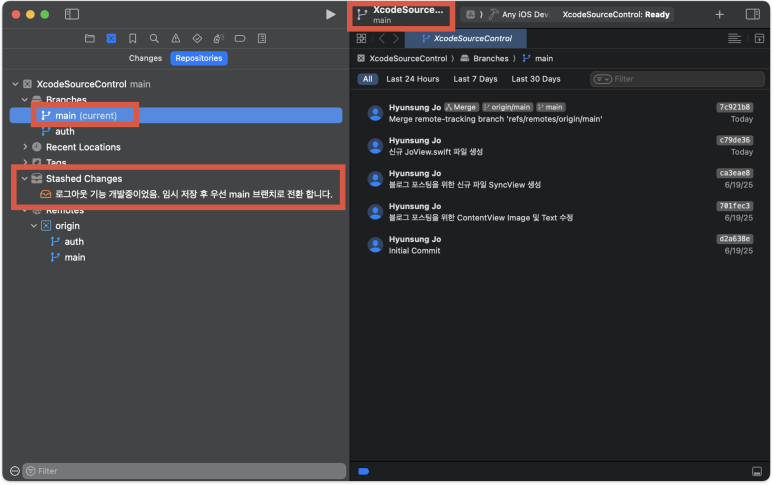Open the scheme's source control branch menu
The width and height of the screenshot is (773, 485).
point(400,14)
